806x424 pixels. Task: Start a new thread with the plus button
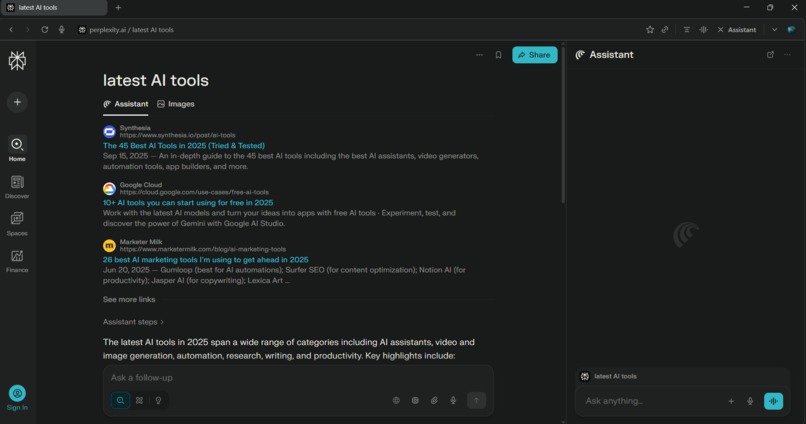point(17,102)
